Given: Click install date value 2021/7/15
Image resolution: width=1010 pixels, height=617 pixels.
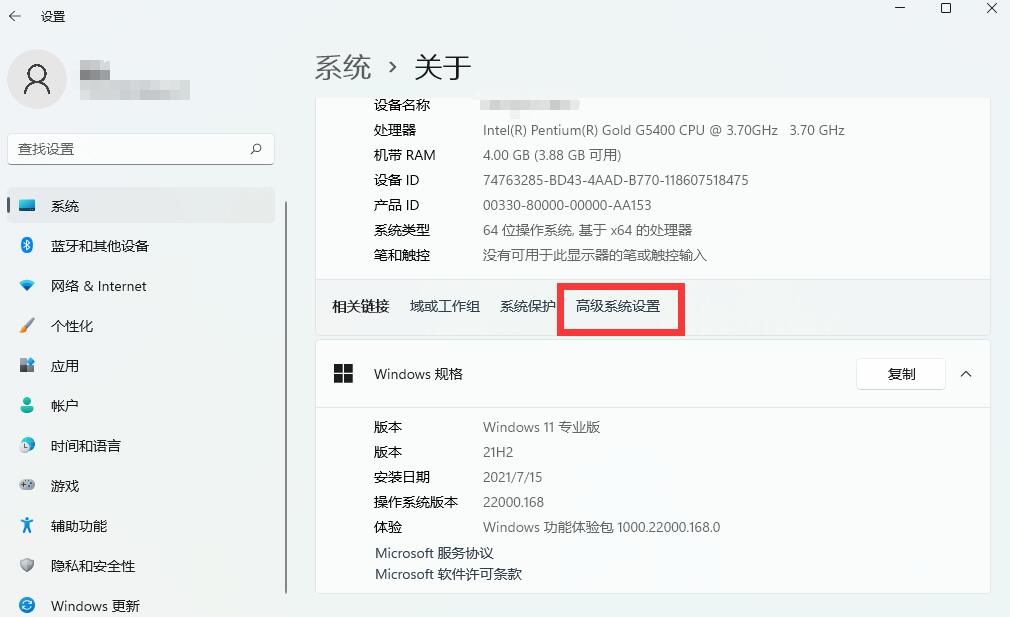Looking at the screenshot, I should click(512, 477).
